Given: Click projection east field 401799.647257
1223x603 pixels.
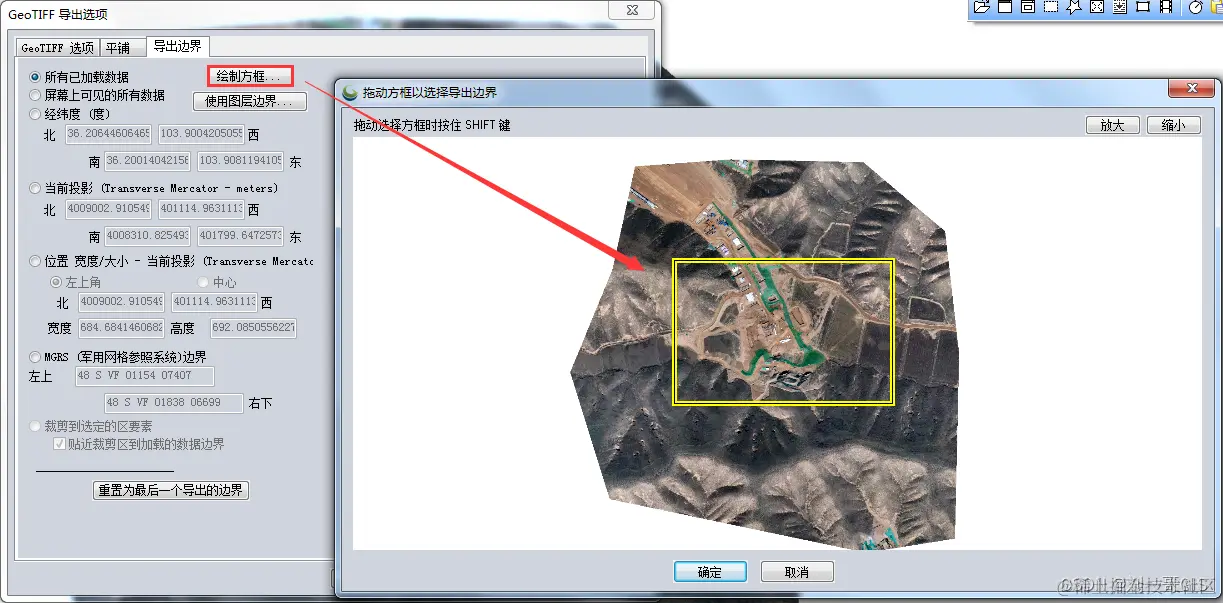Looking at the screenshot, I should [x=240, y=236].
